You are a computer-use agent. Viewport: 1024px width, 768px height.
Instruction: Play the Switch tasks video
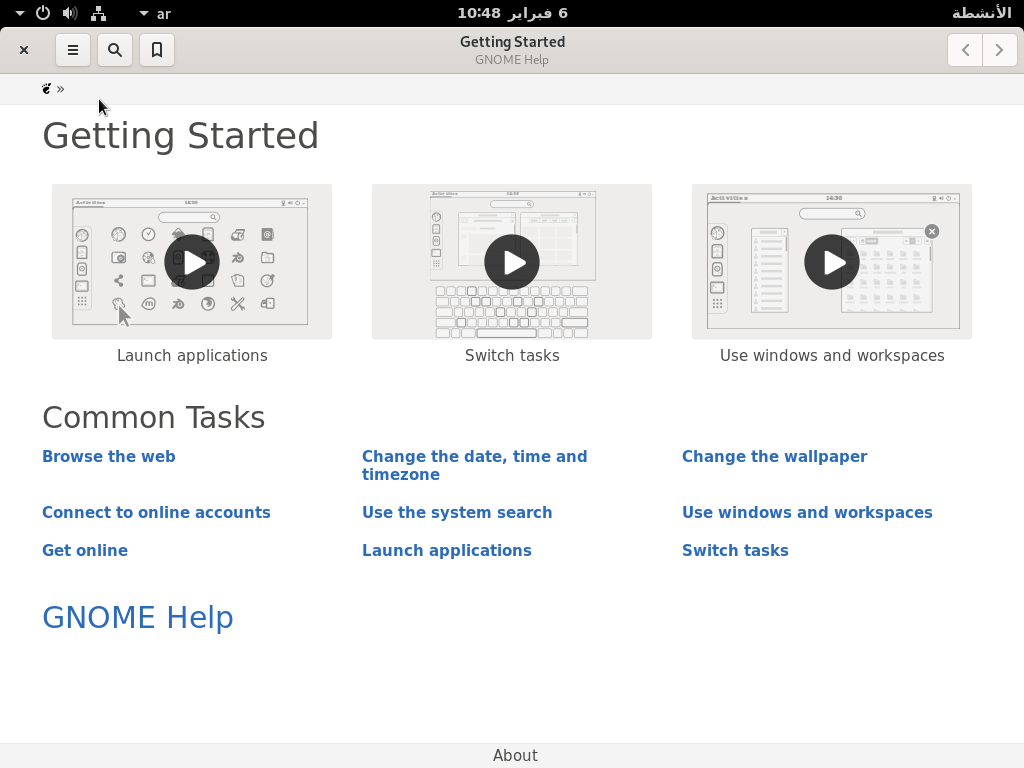point(512,262)
